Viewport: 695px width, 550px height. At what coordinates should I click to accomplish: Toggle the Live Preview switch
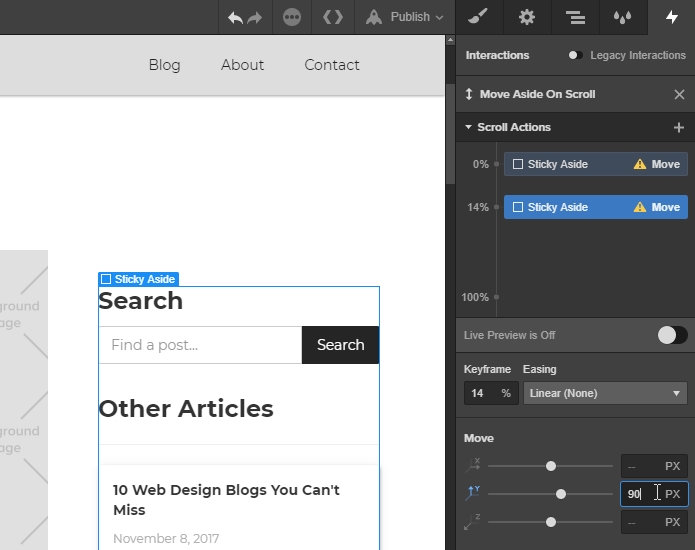[672, 335]
